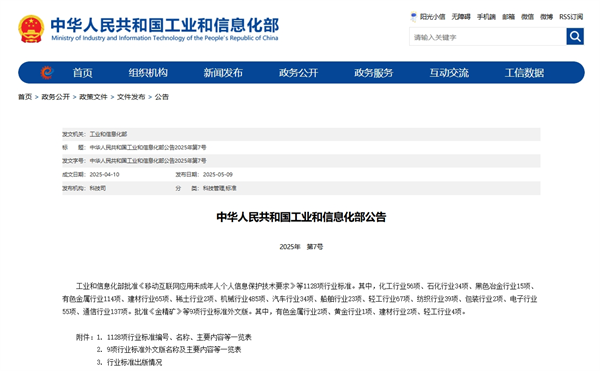The image size is (600, 371).
Task: Click the 发布日期 value 2025-05-09
Action: click(x=218, y=175)
